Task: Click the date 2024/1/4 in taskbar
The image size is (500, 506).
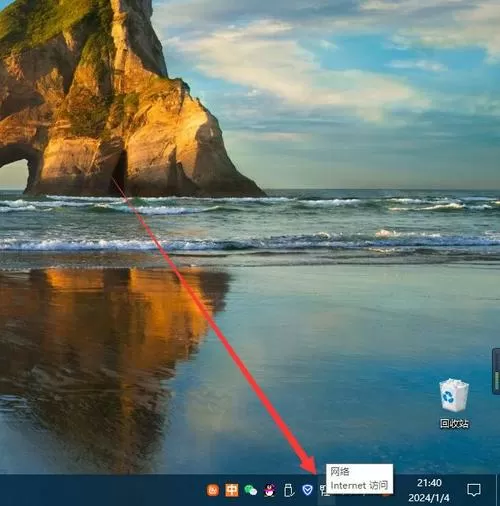Action: click(x=429, y=498)
